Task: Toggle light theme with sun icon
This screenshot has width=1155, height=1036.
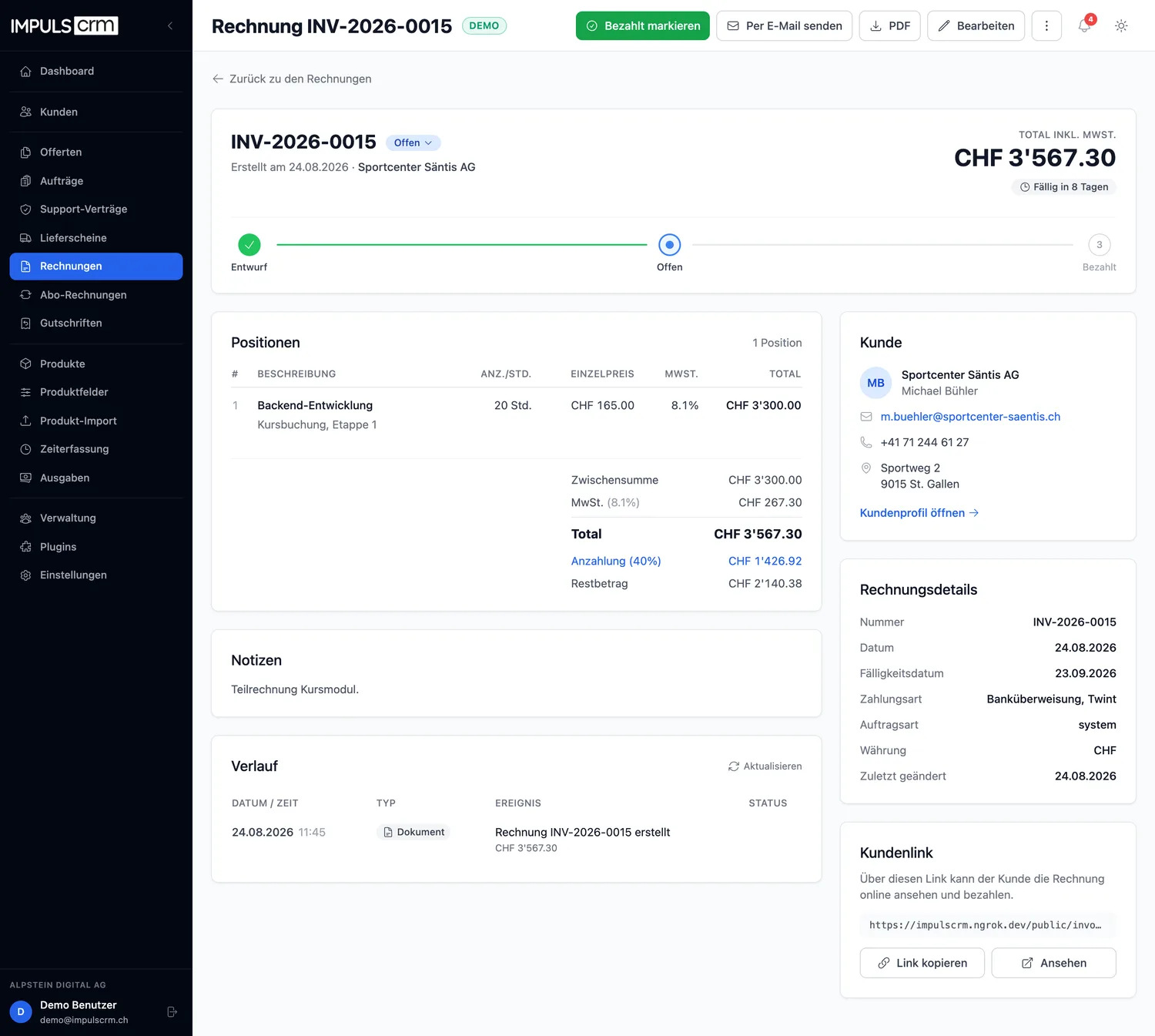Action: tap(1121, 25)
